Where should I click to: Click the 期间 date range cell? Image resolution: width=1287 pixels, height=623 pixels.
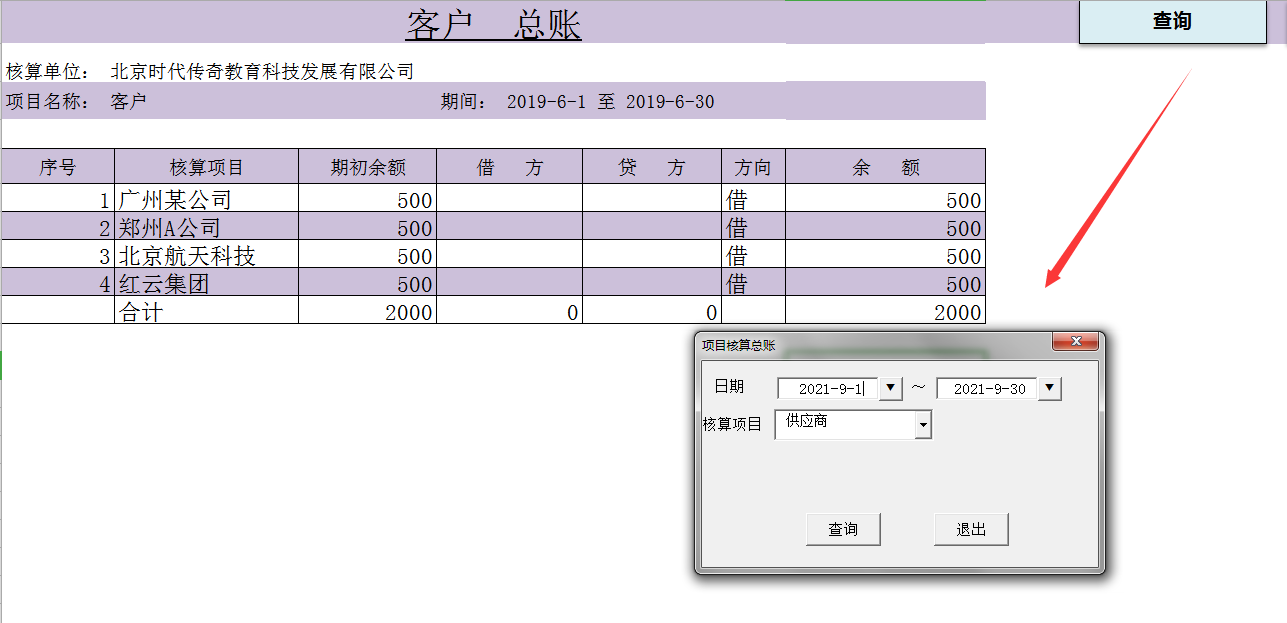(x=570, y=100)
